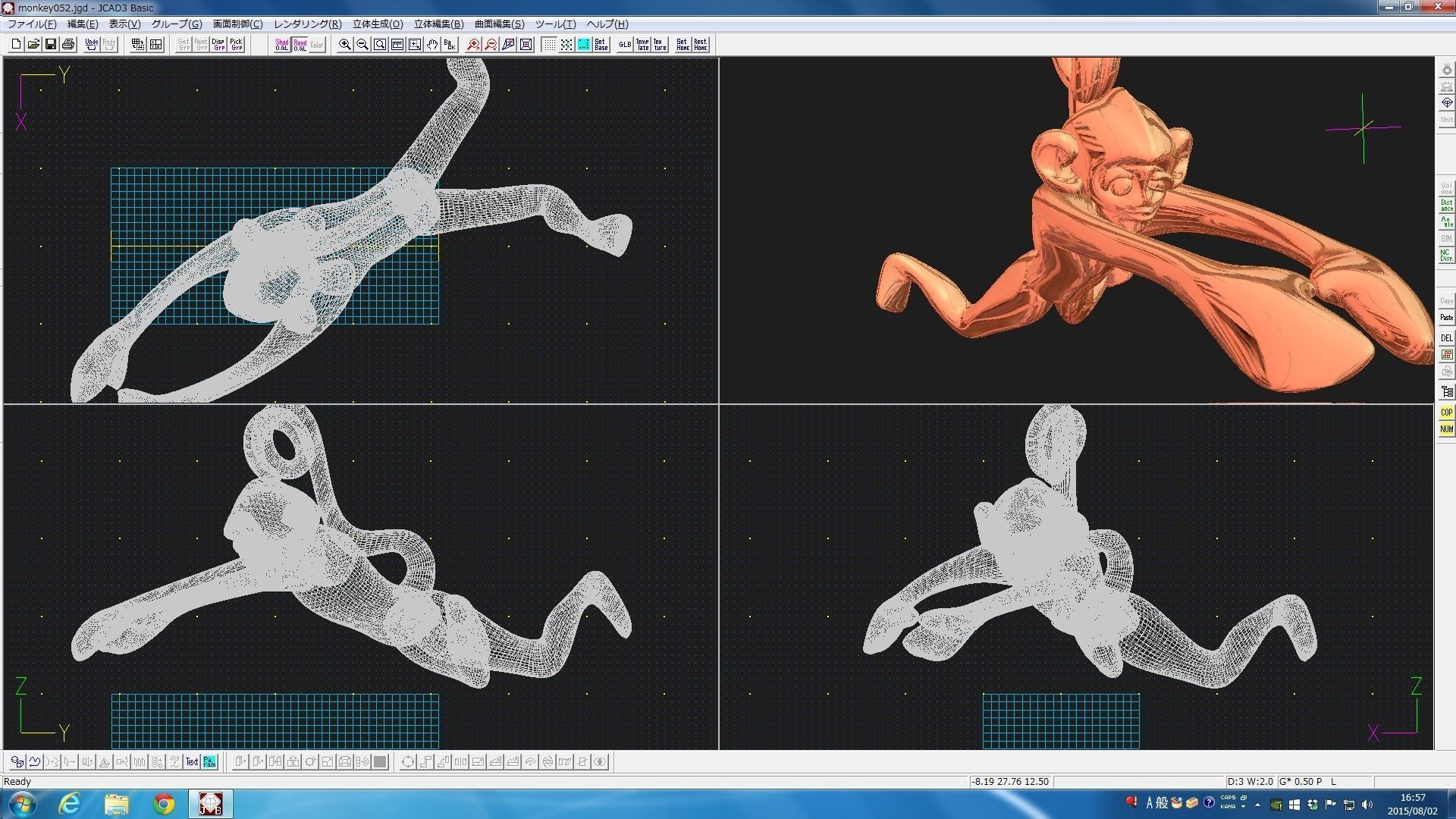Screen dimensions: 1456x819
Task: Toggle the cyan grid snap icon
Action: click(584, 45)
